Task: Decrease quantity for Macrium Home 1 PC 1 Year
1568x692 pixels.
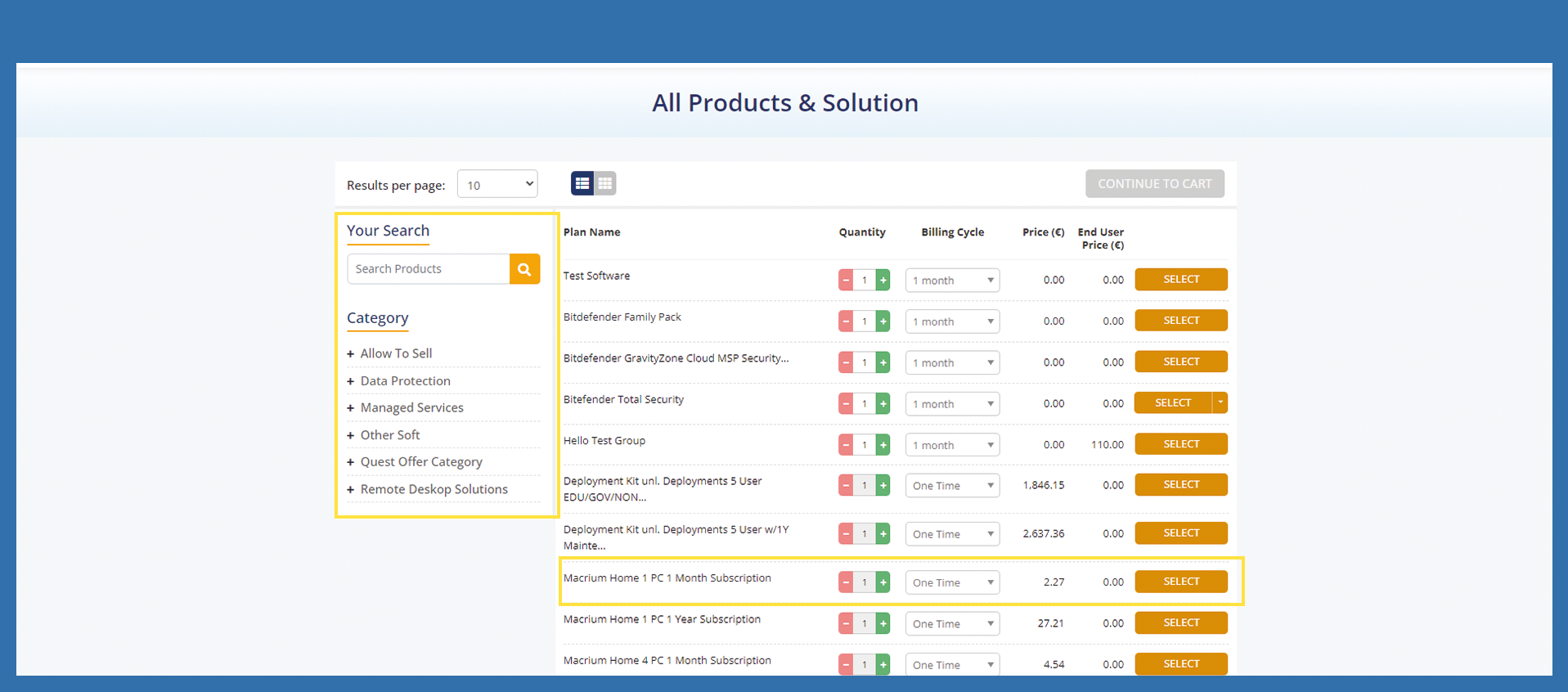Action: click(846, 624)
